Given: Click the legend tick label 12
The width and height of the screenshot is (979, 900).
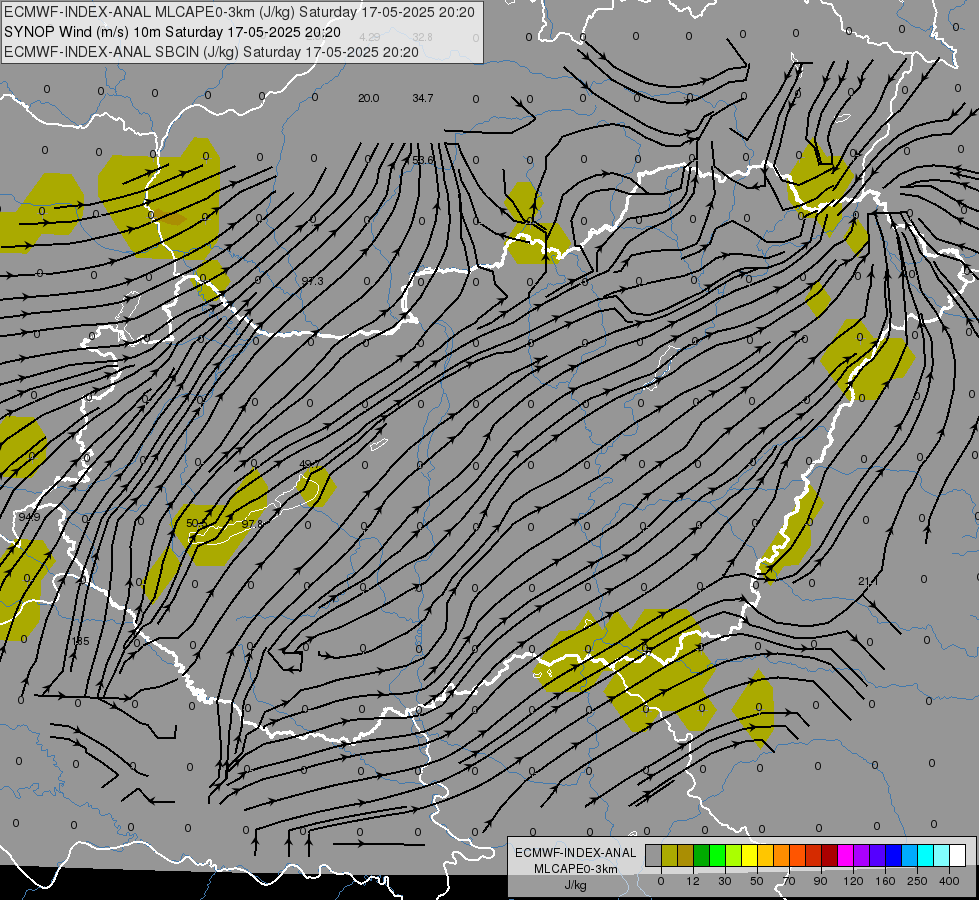Looking at the screenshot, I should point(693,881).
